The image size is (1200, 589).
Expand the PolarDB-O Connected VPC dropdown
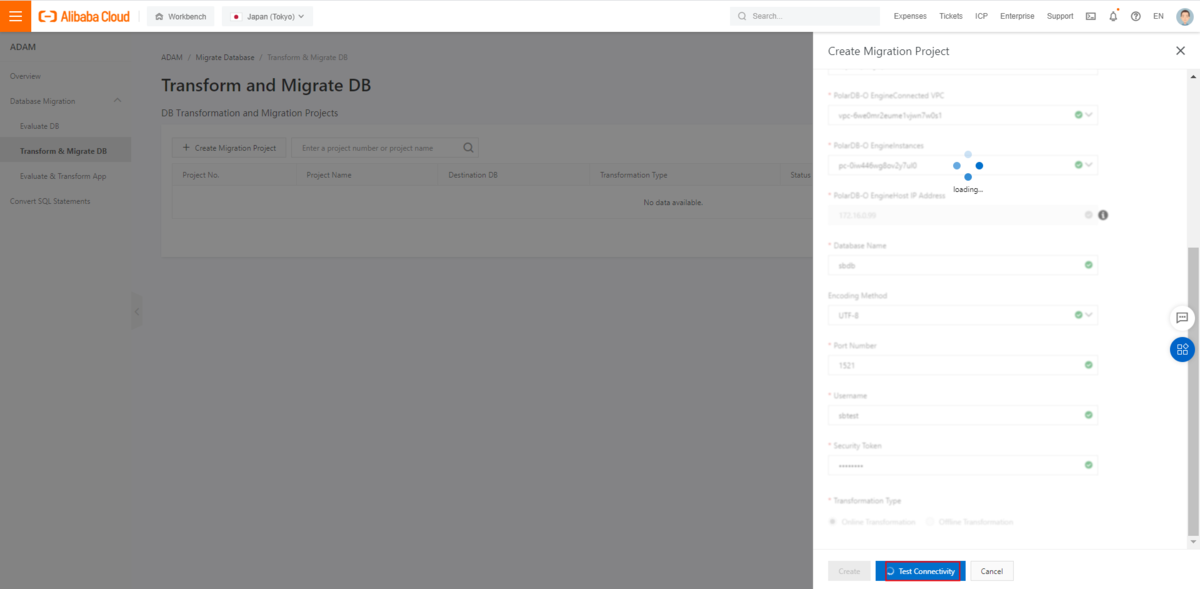[1090, 115]
